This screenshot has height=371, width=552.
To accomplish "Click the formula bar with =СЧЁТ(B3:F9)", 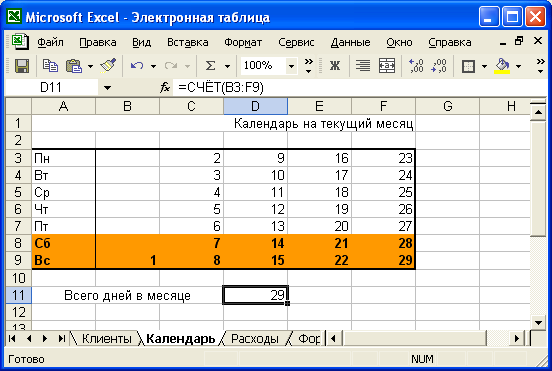I will [359, 87].
